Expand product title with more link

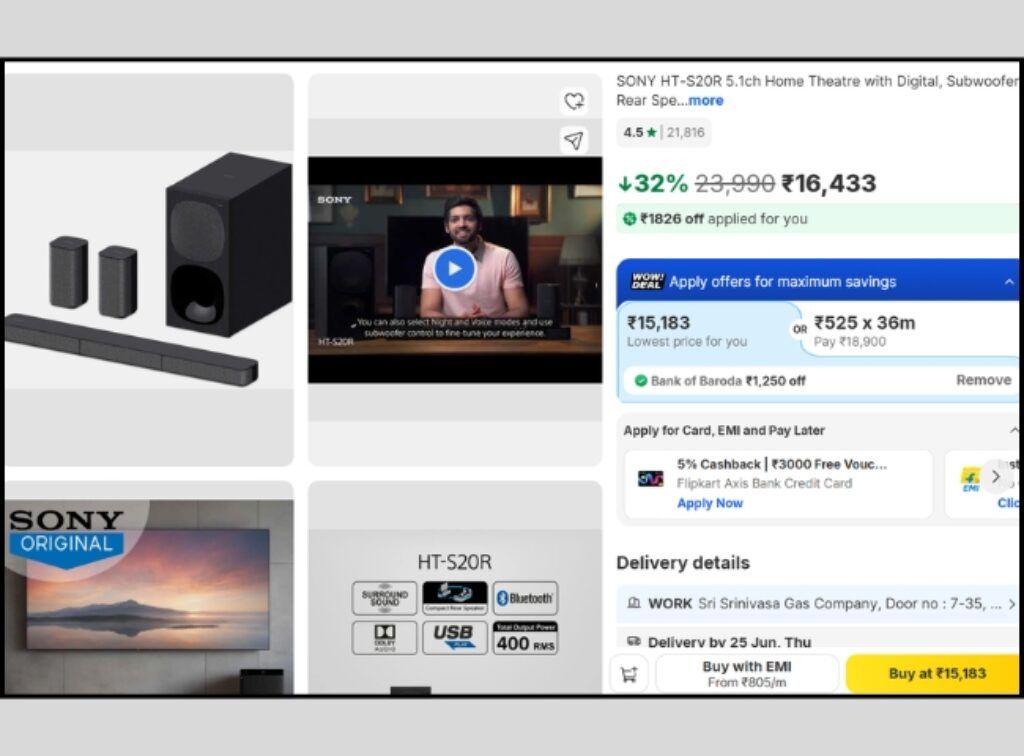706,101
